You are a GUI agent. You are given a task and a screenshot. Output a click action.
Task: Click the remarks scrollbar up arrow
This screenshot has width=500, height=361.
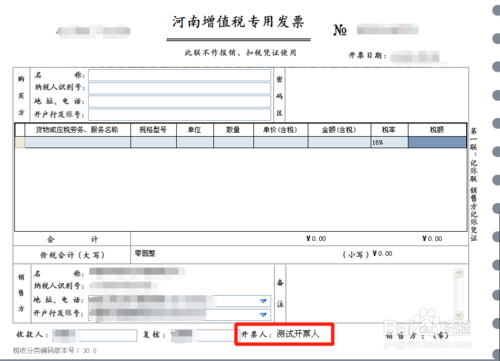(x=459, y=273)
